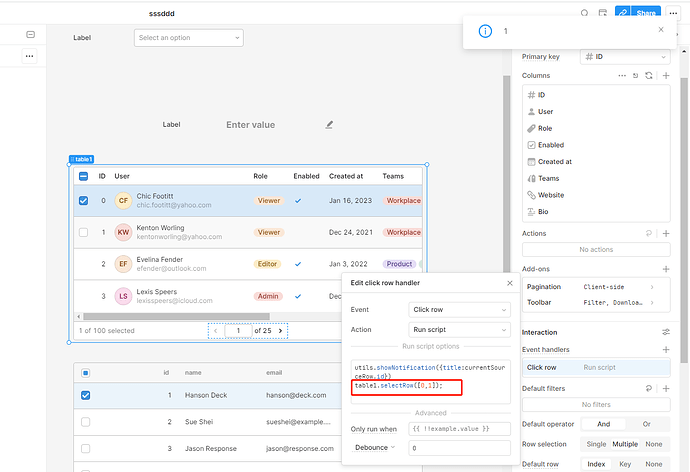Open the Interaction settings sliders icon

click(x=666, y=332)
